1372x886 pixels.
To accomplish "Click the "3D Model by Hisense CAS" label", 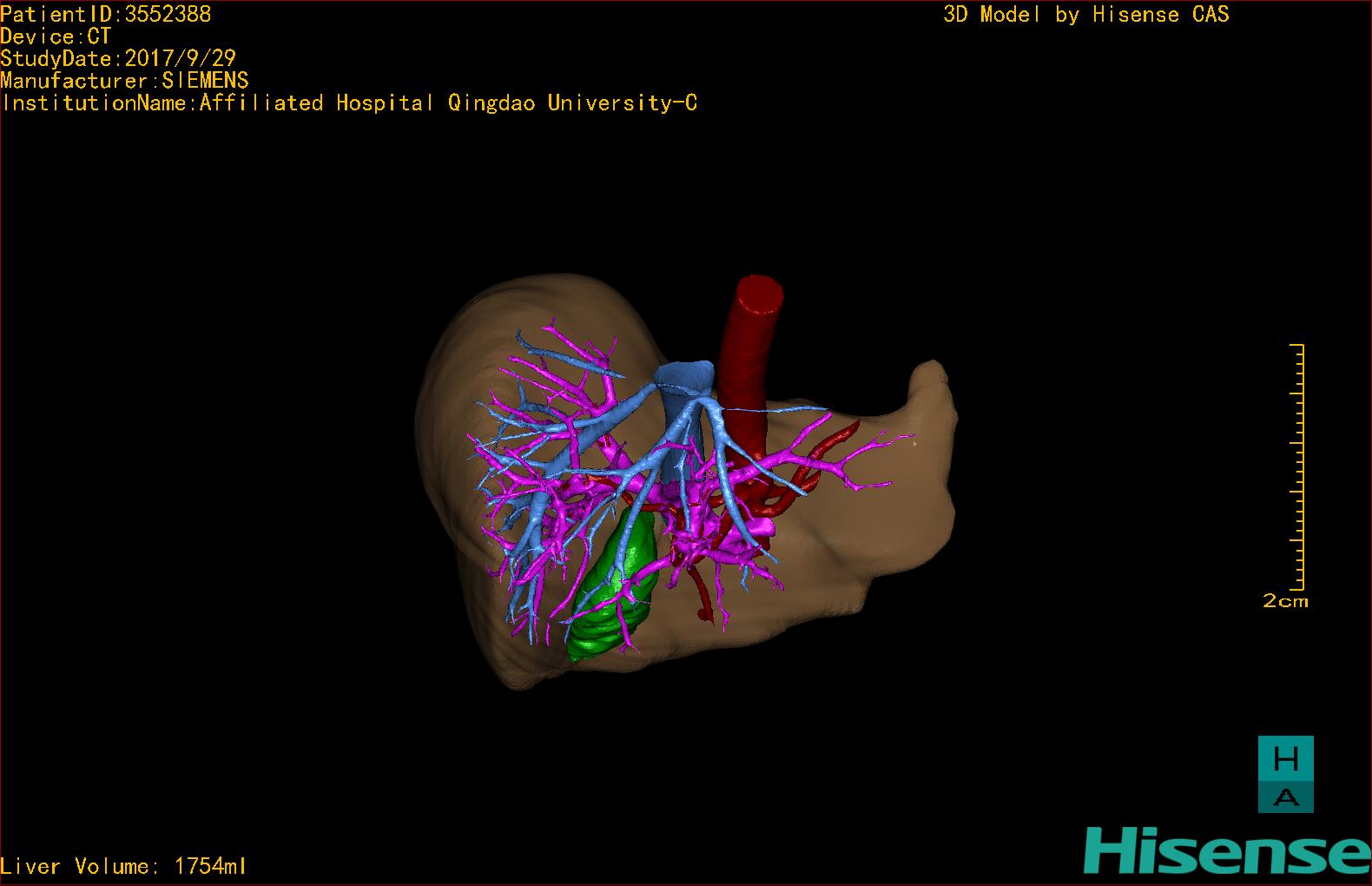I will [1086, 14].
